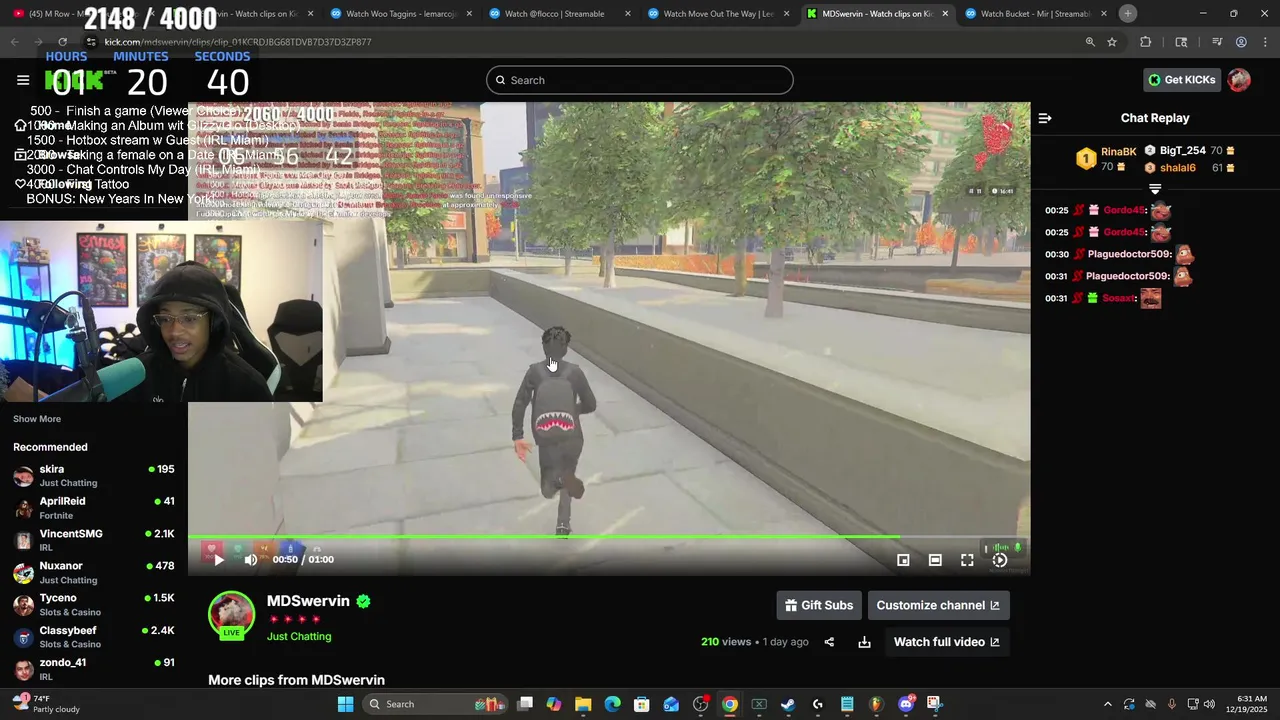Open Microsoft Store from the taskbar
1280x720 pixels.
click(642, 704)
